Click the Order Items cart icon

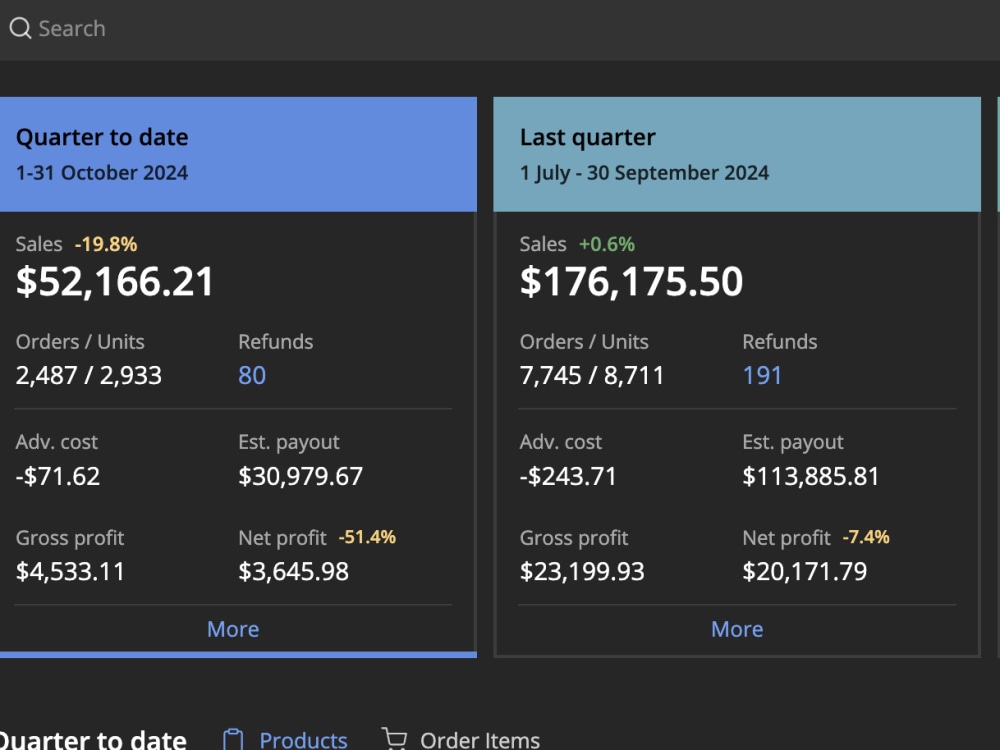tap(394, 739)
